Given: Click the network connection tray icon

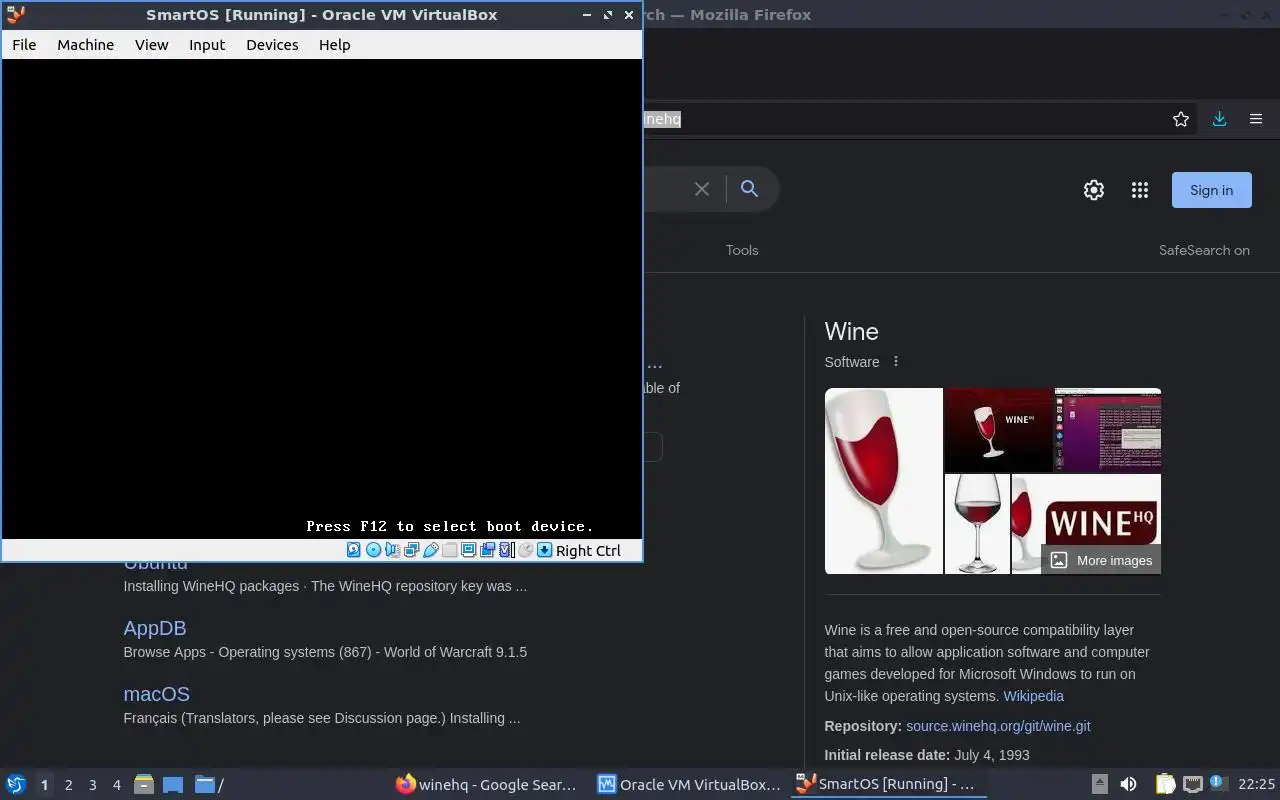Looking at the screenshot, I should pyautogui.click(x=1192, y=784).
